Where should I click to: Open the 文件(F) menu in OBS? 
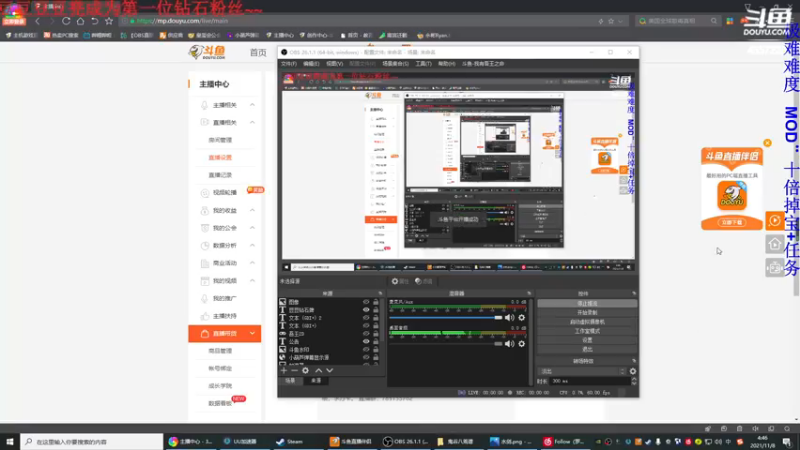point(288,64)
